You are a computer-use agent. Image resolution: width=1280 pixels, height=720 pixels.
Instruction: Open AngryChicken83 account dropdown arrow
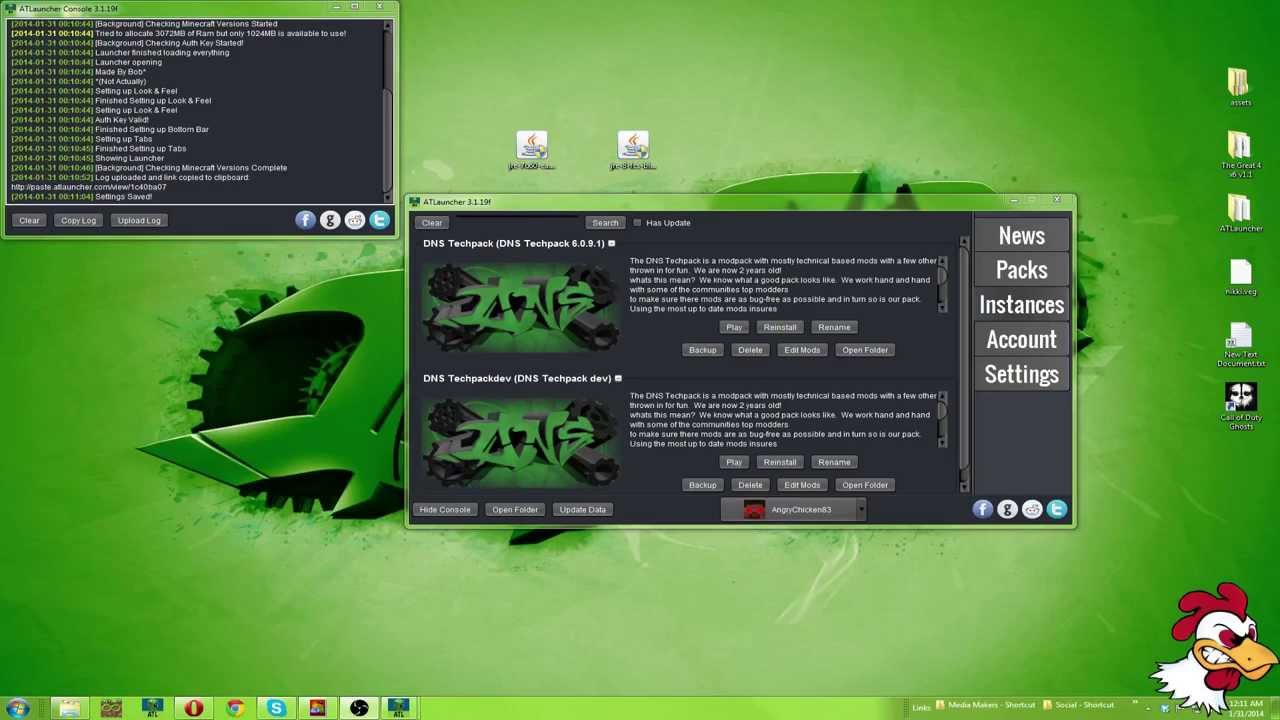tap(860, 510)
